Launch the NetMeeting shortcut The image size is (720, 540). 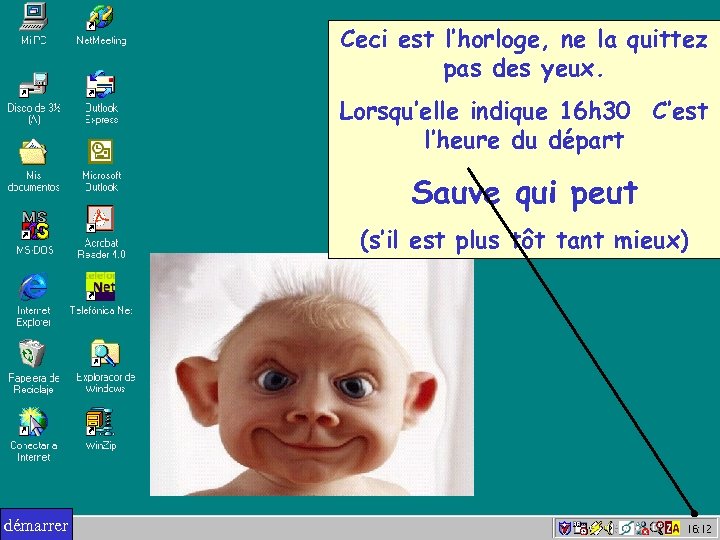coord(101,25)
